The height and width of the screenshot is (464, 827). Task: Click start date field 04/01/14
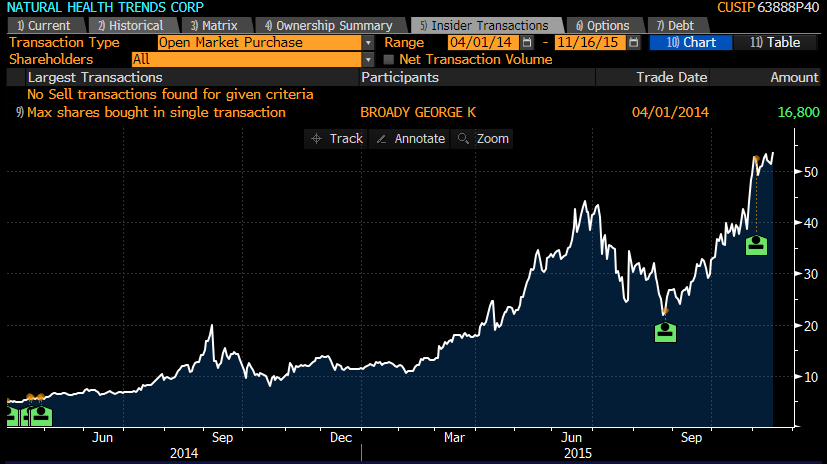click(483, 42)
